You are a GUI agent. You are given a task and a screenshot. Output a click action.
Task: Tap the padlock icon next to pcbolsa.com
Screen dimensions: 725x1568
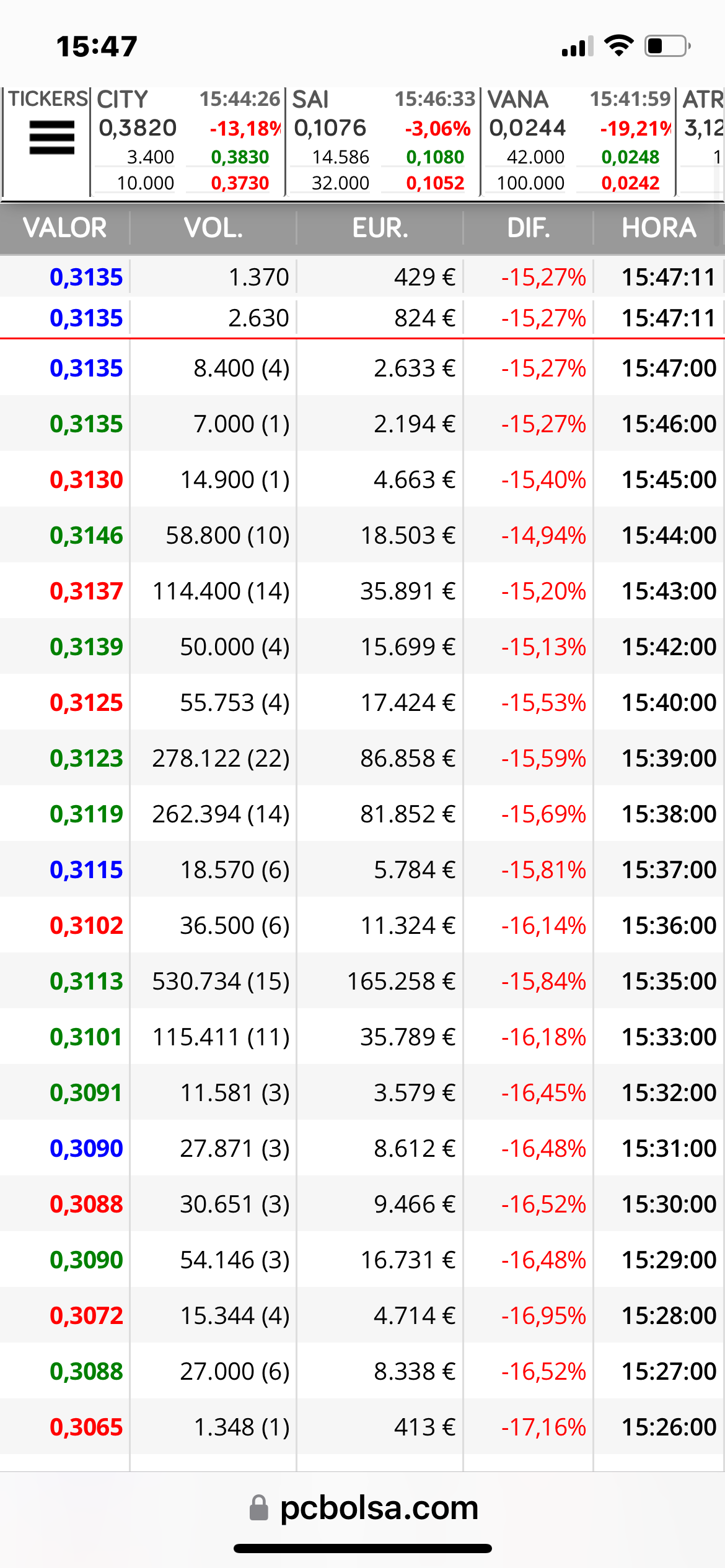coord(258,1508)
